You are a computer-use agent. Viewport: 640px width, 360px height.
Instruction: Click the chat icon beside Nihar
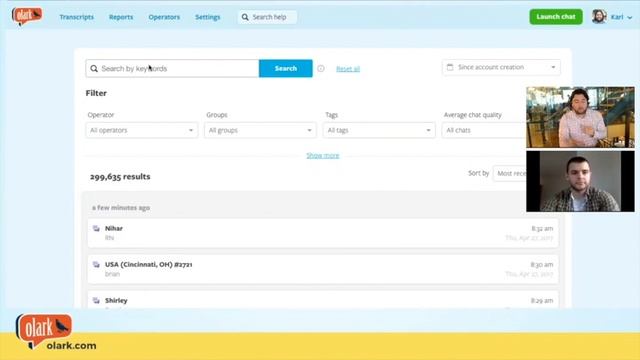tap(96, 229)
